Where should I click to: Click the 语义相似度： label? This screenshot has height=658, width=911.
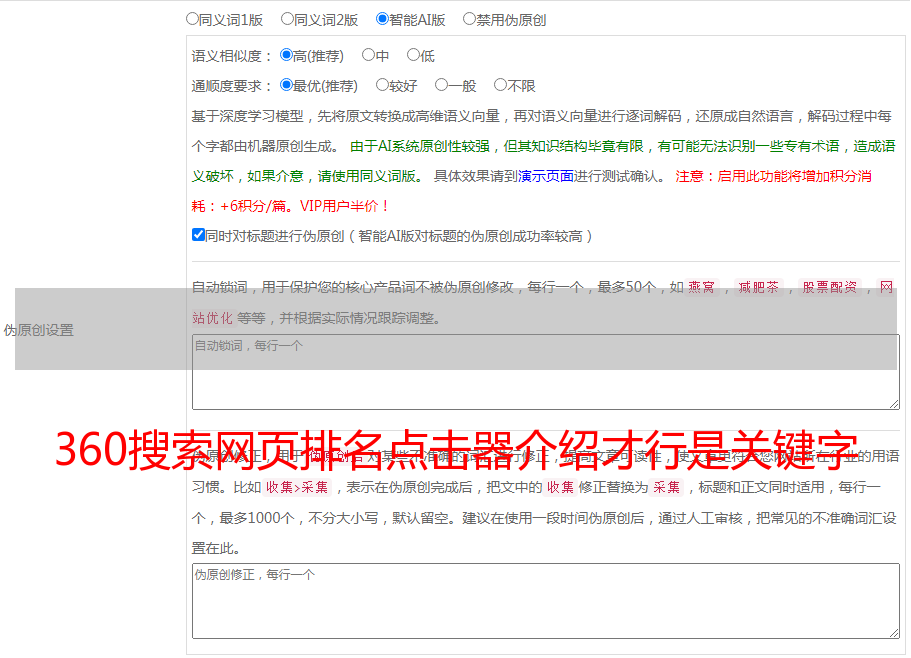click(x=232, y=56)
